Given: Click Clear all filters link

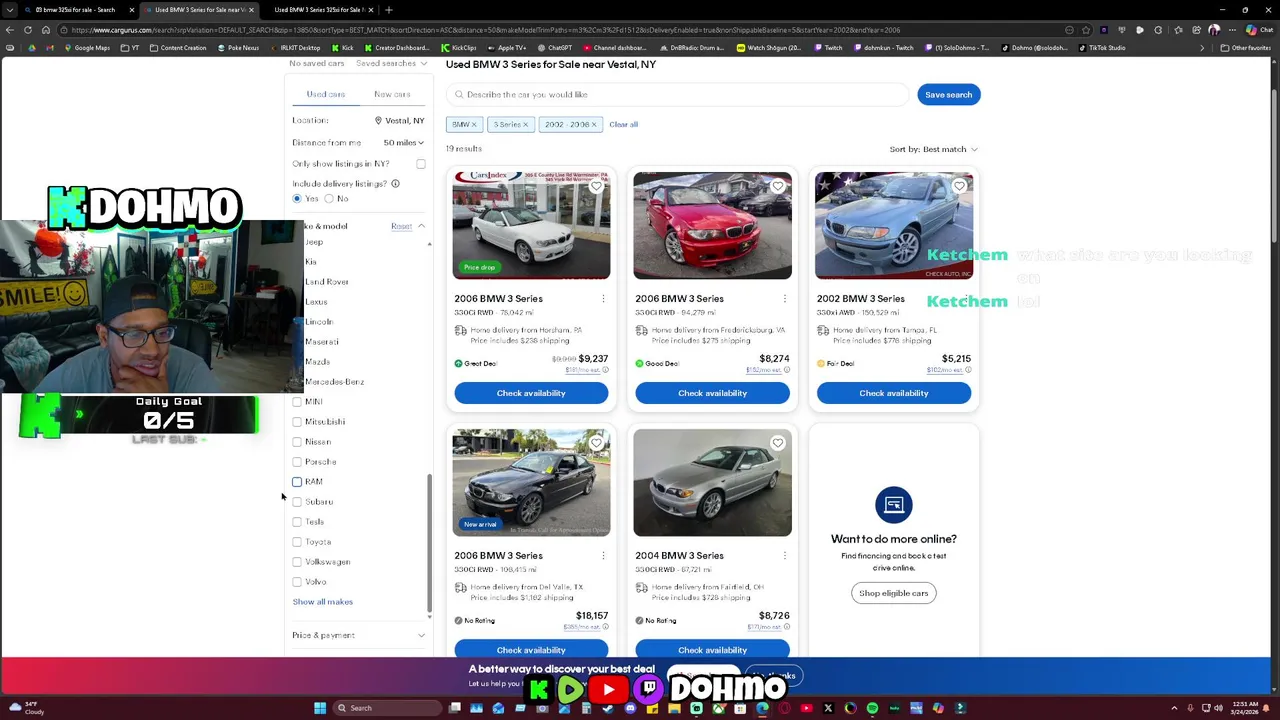Looking at the screenshot, I should point(623,125).
